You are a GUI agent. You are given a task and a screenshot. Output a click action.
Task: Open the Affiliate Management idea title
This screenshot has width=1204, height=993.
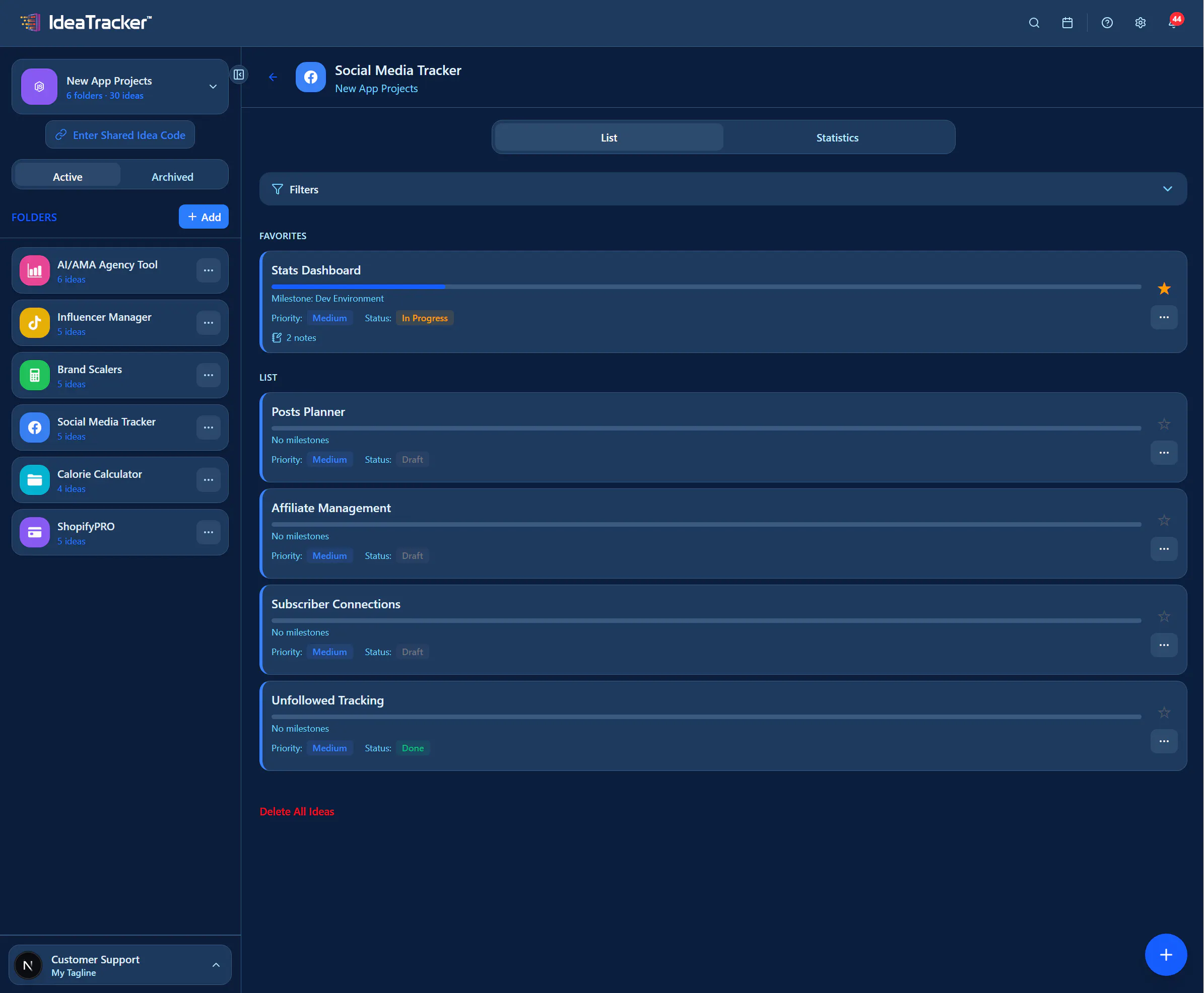(x=331, y=508)
